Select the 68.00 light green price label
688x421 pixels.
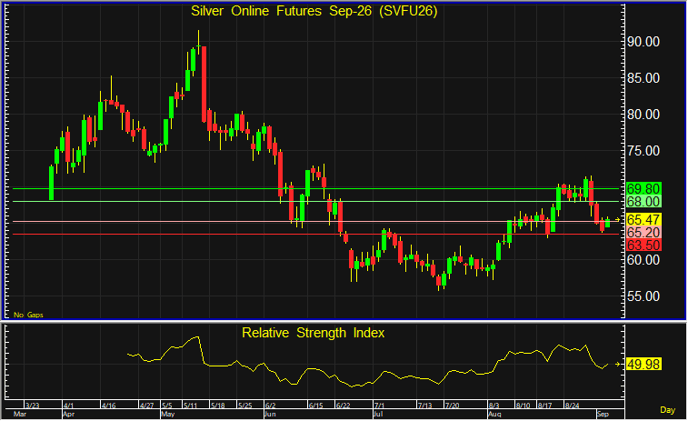[643, 202]
